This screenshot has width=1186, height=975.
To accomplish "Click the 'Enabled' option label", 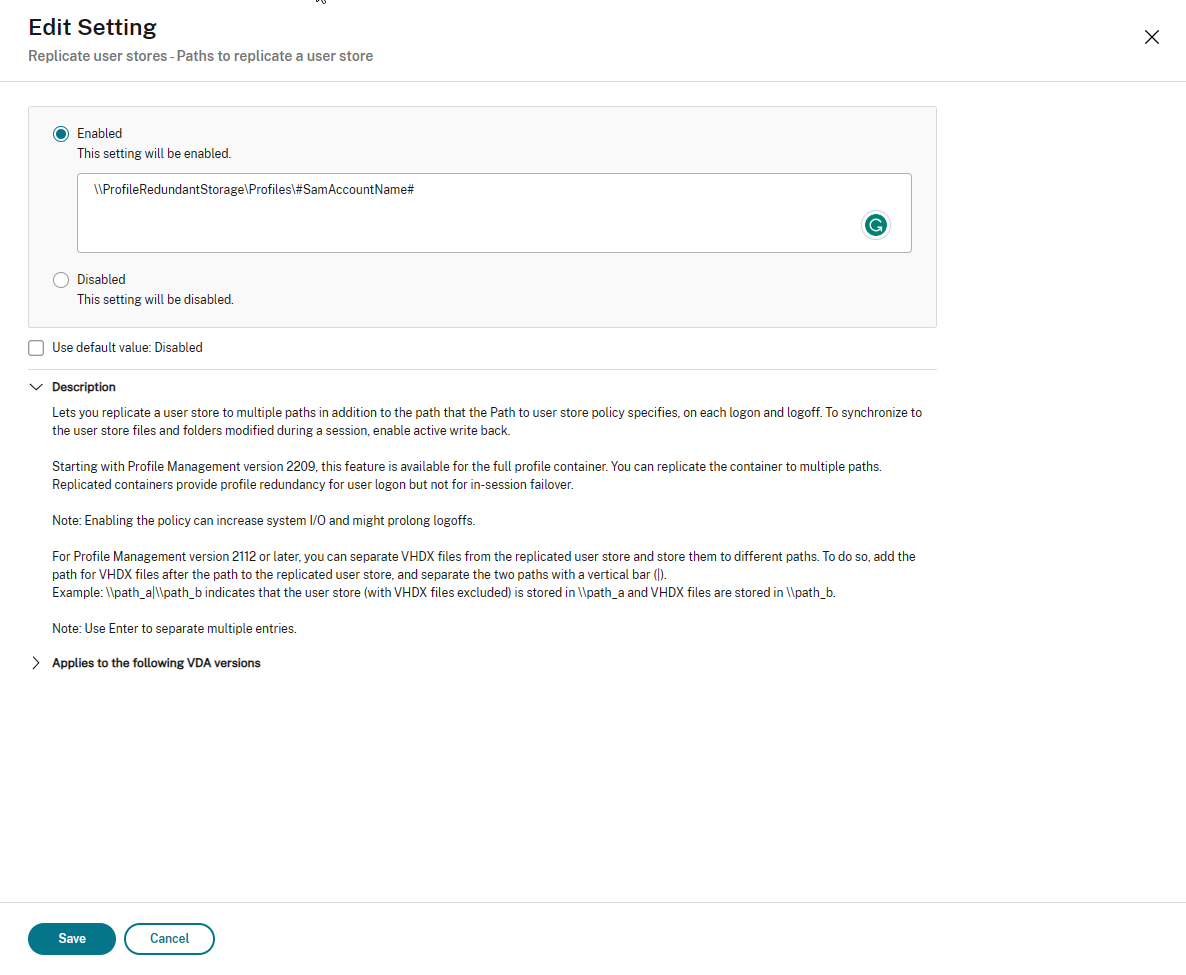I will point(99,133).
